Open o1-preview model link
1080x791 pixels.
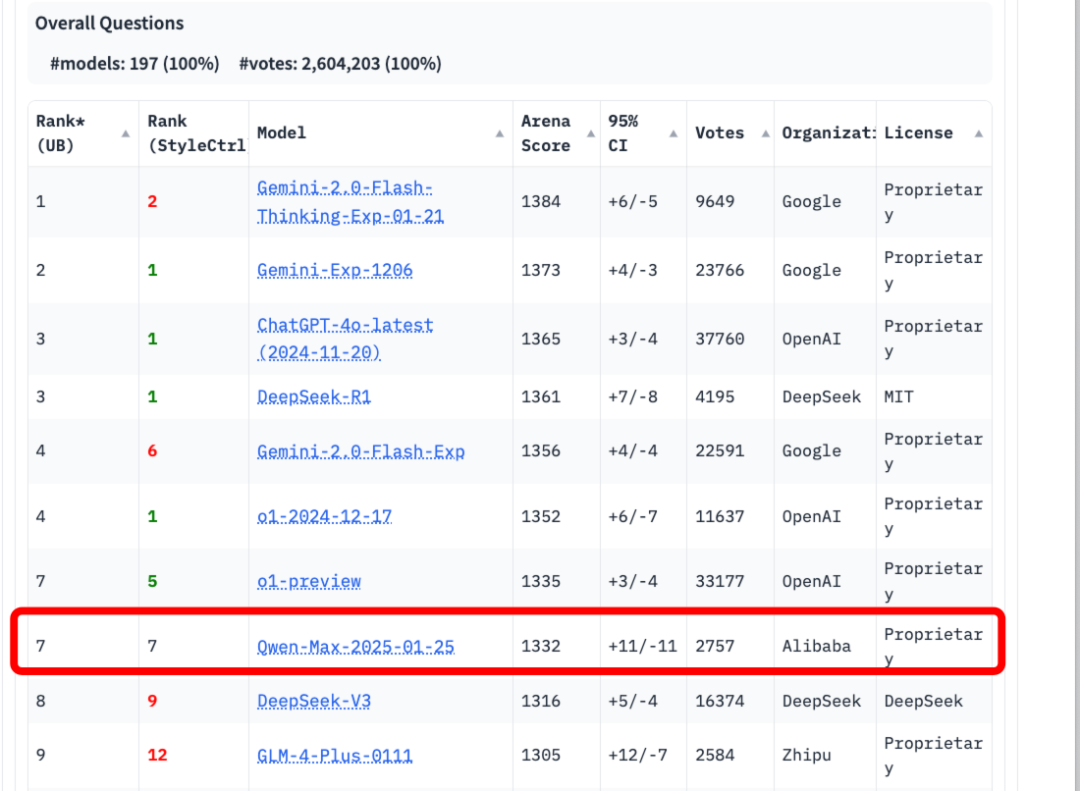pyautogui.click(x=309, y=582)
